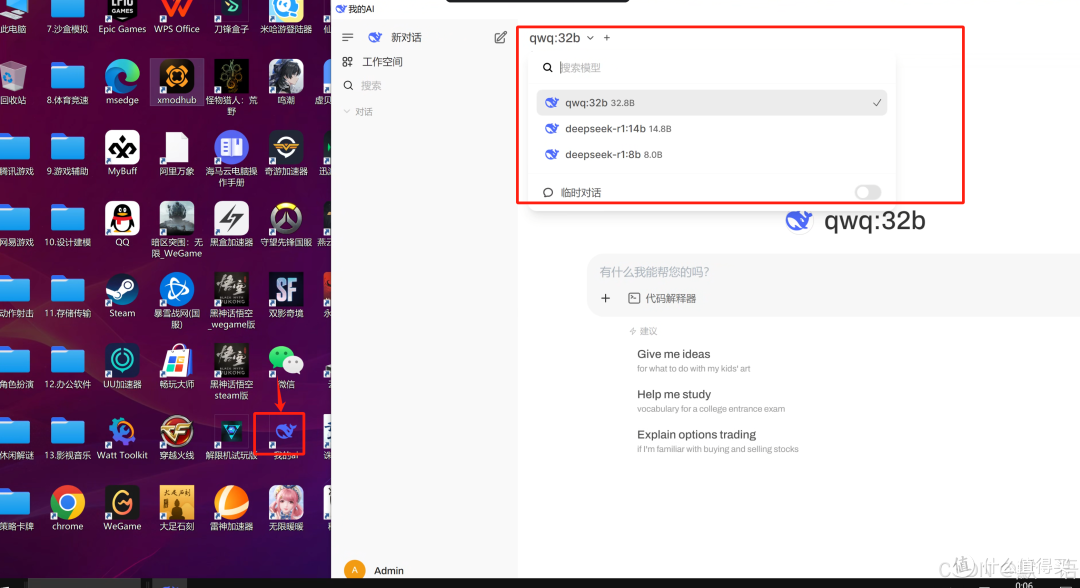Open the 怪物猎人:荒野 desktop icon

pos(231,85)
